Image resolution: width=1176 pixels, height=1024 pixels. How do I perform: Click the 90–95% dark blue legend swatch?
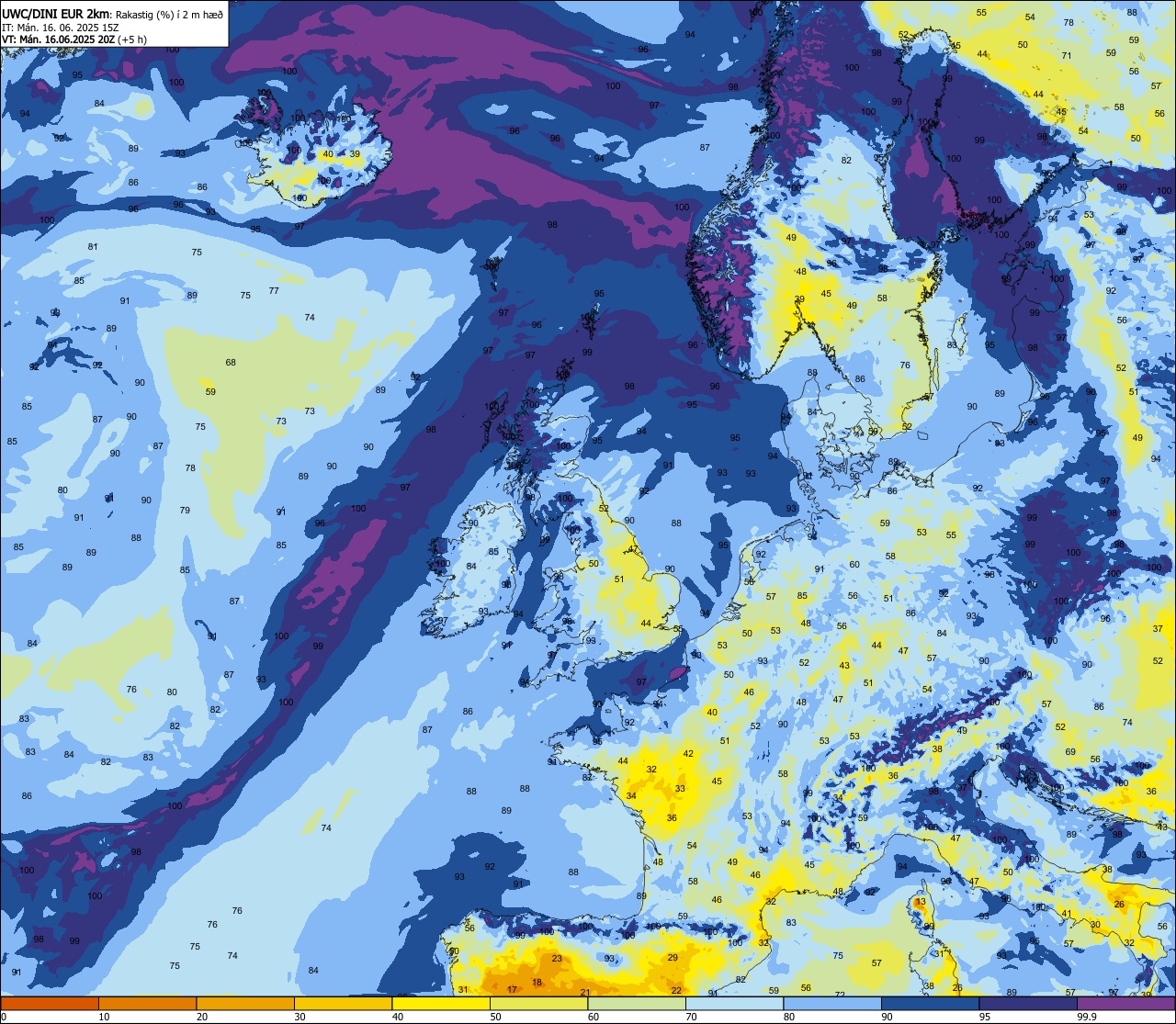(930, 1003)
